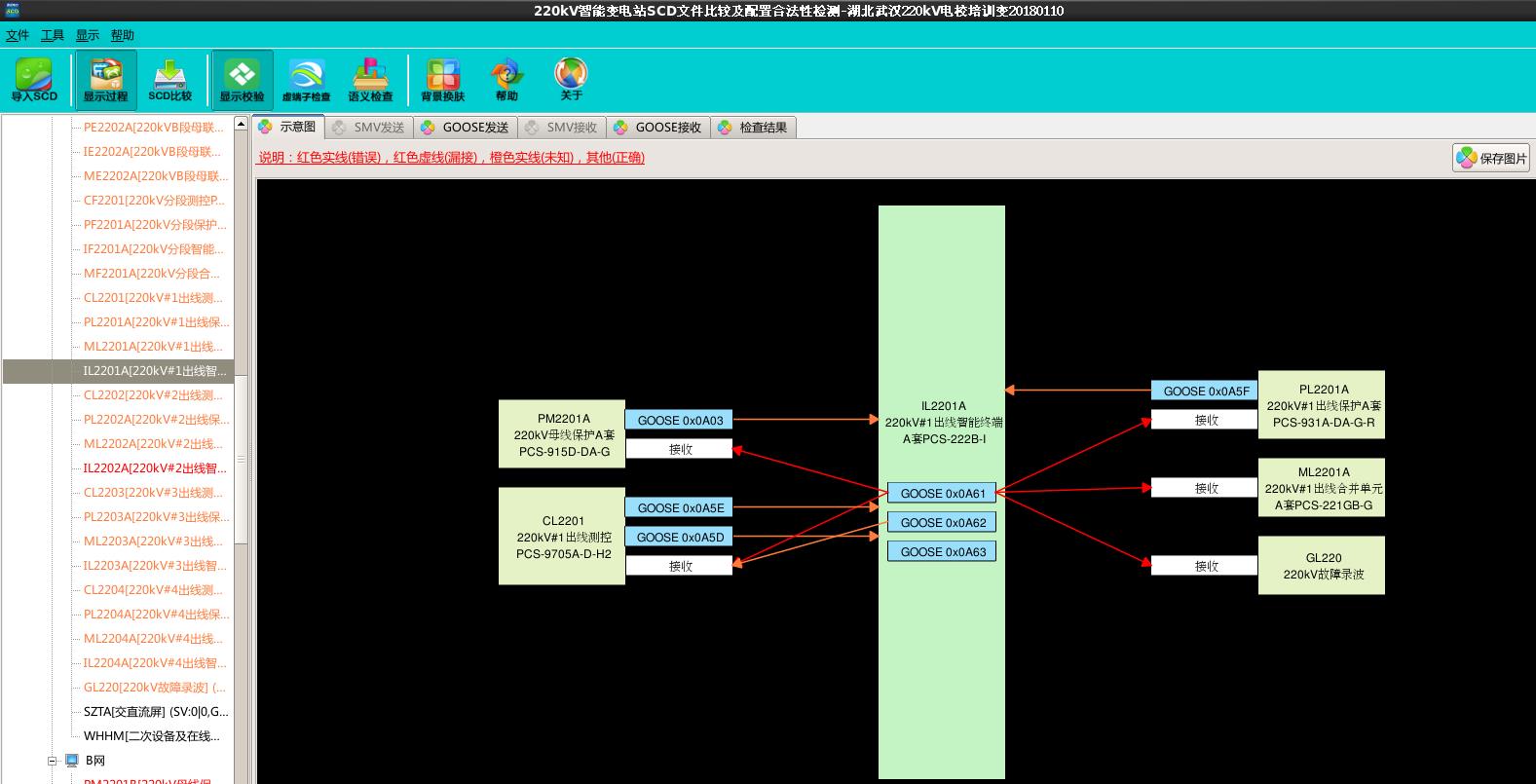Open the SCD比较 tool

point(169,80)
